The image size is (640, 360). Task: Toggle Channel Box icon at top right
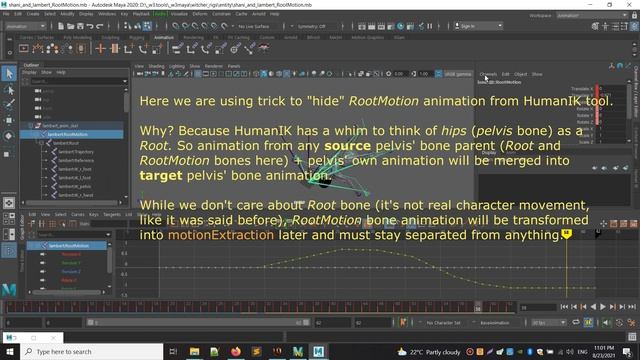point(634,26)
